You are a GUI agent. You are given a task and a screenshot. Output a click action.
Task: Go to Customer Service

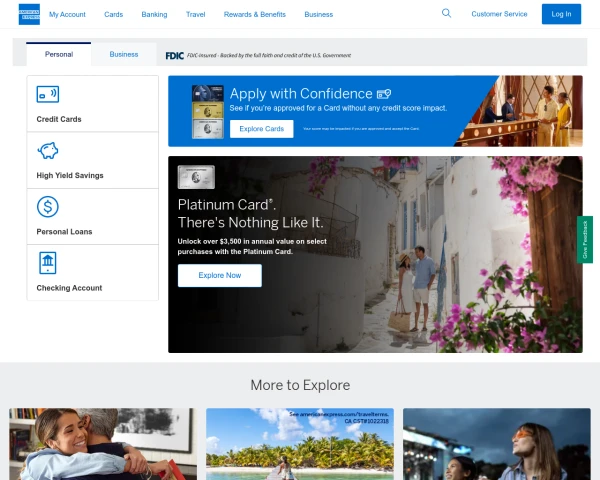[499, 14]
